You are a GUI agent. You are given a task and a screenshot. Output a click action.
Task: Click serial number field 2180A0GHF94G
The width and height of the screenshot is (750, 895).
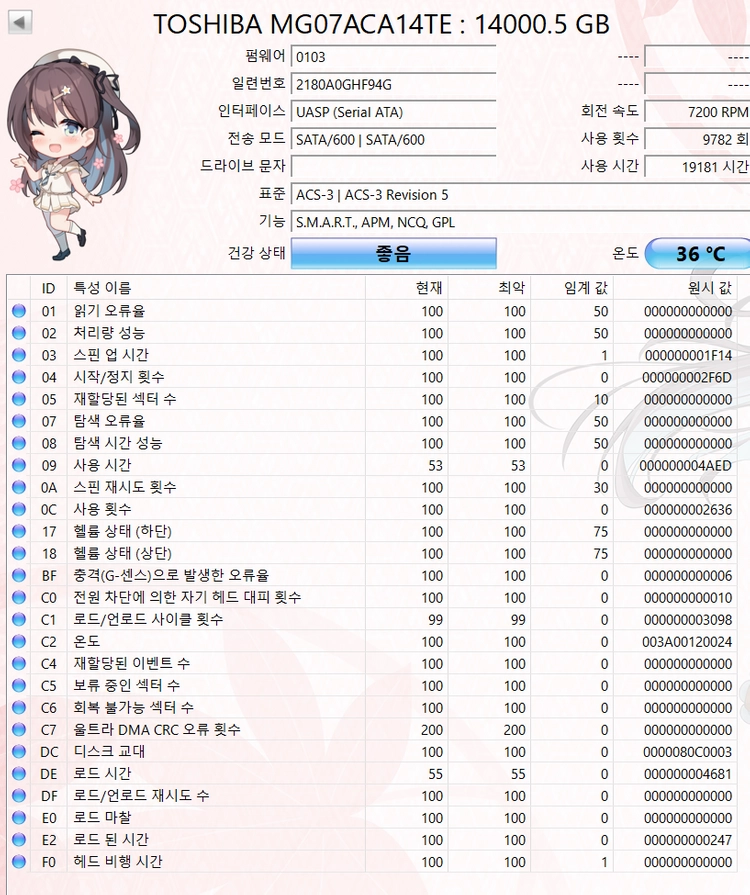coord(394,84)
